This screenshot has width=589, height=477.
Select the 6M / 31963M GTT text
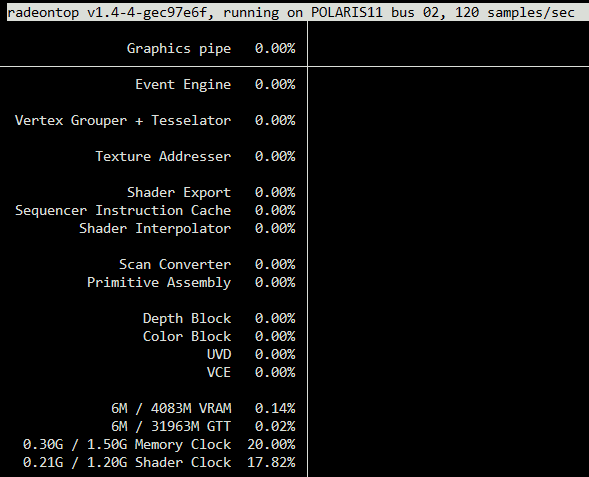171,426
